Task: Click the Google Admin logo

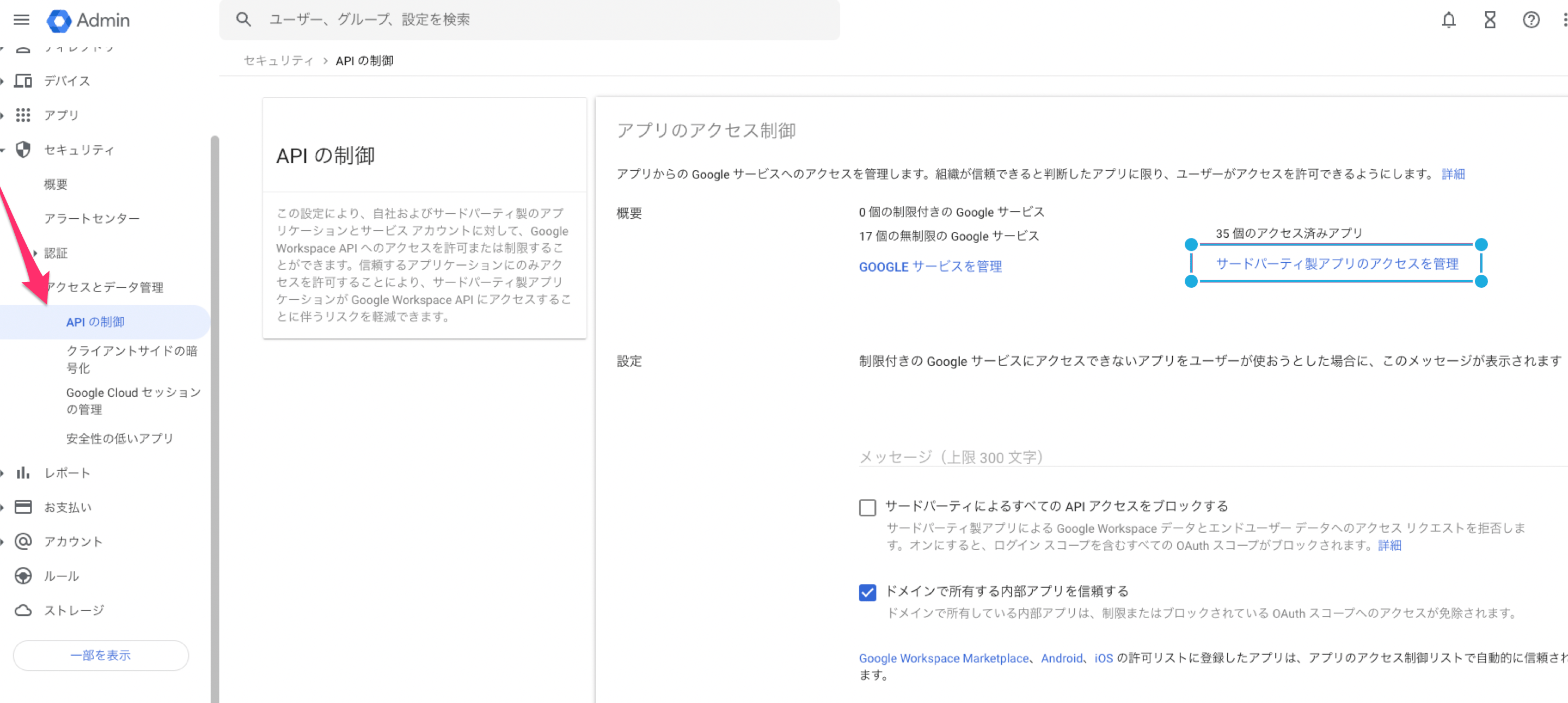Action: click(x=88, y=20)
